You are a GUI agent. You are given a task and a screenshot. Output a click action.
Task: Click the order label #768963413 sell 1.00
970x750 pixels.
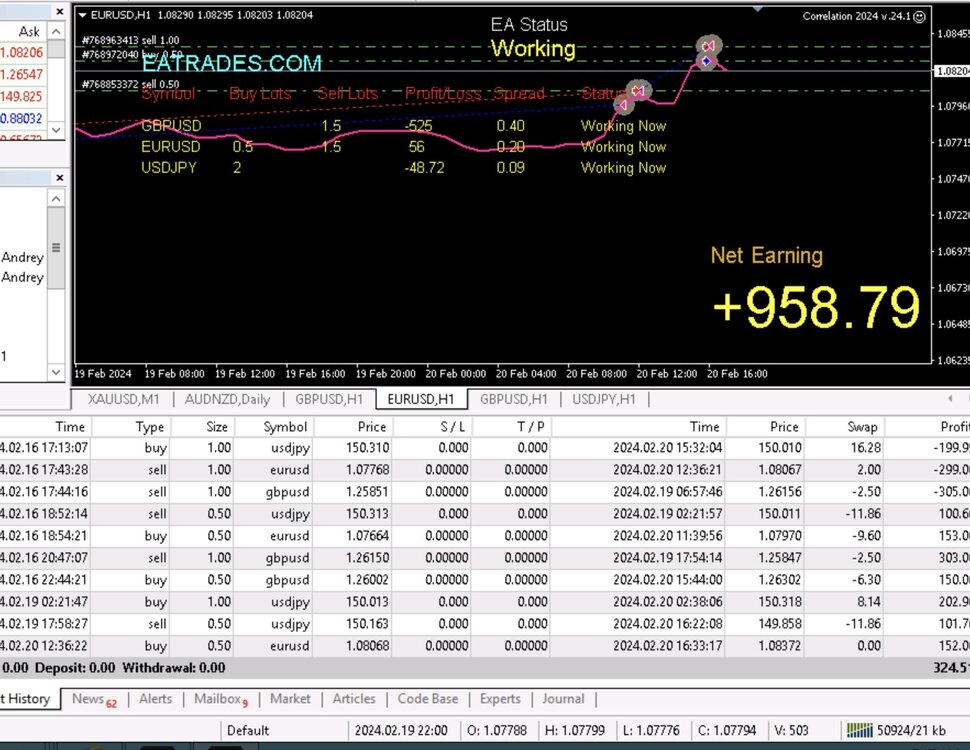tap(131, 40)
